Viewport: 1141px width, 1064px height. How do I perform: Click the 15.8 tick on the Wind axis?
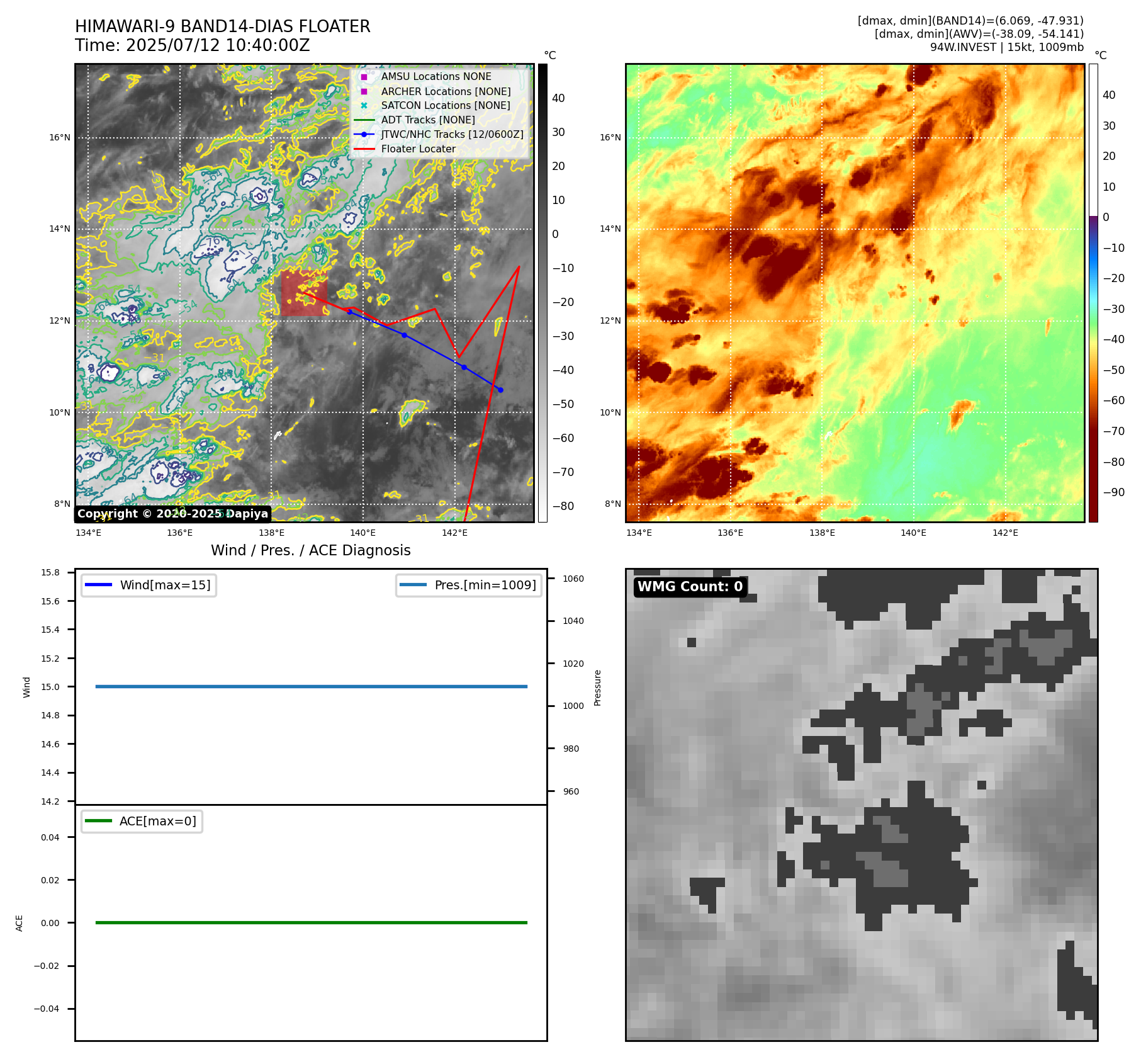(x=50, y=572)
